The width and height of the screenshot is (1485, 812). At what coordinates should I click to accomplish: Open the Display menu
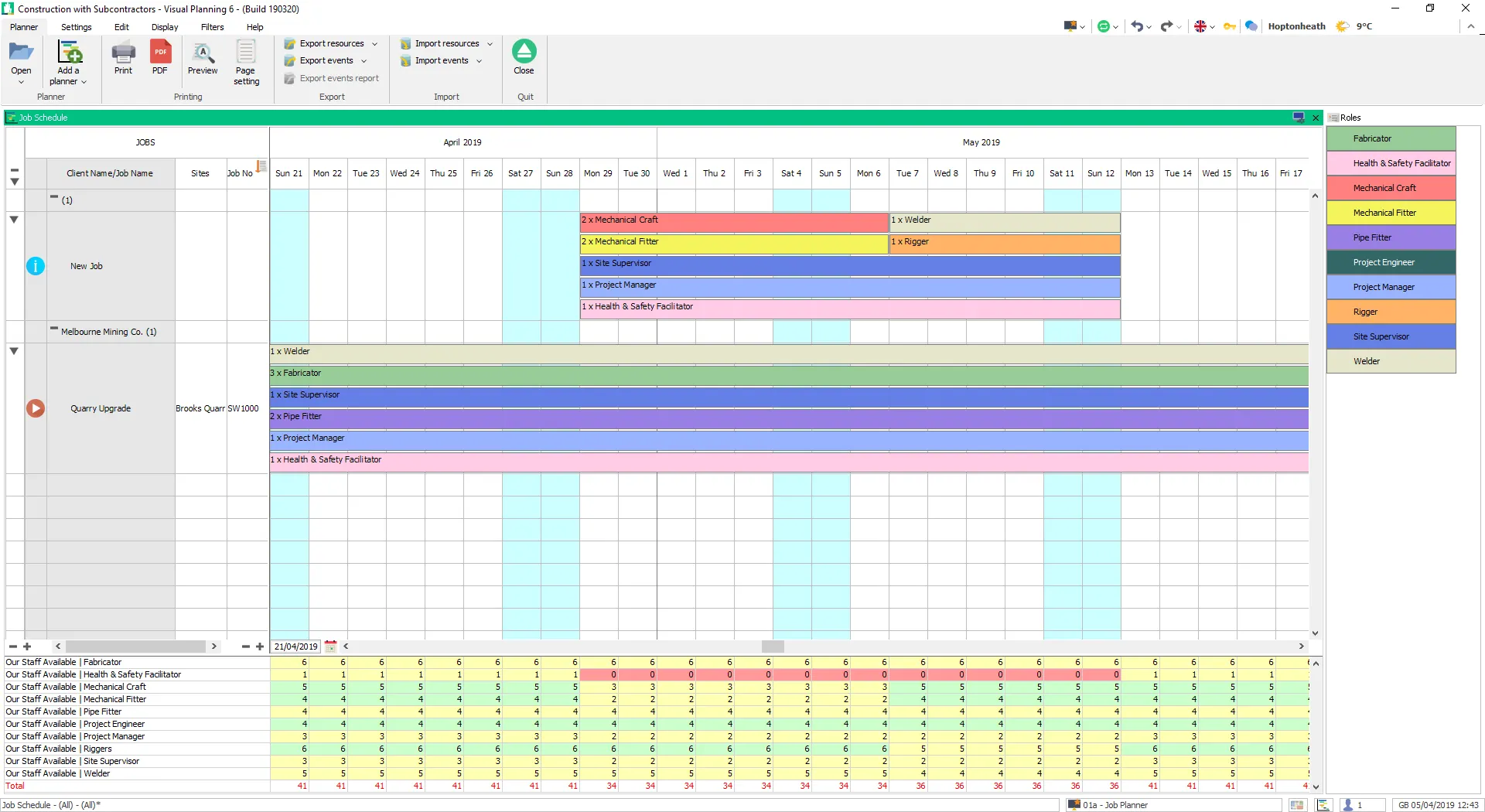[x=165, y=27]
